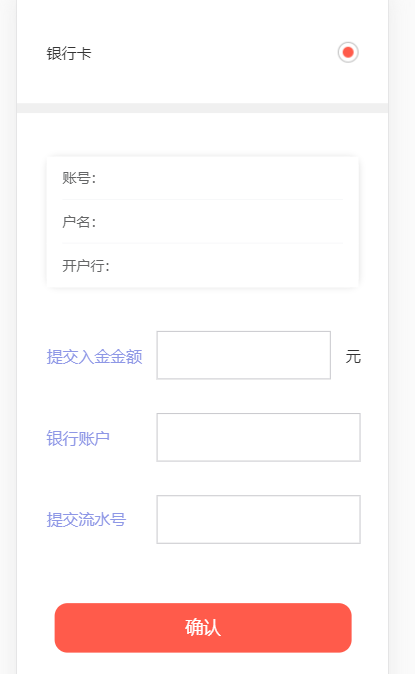Click the gray separator bar under 银行卡
Screen dimensions: 415x674
[x=202, y=108]
